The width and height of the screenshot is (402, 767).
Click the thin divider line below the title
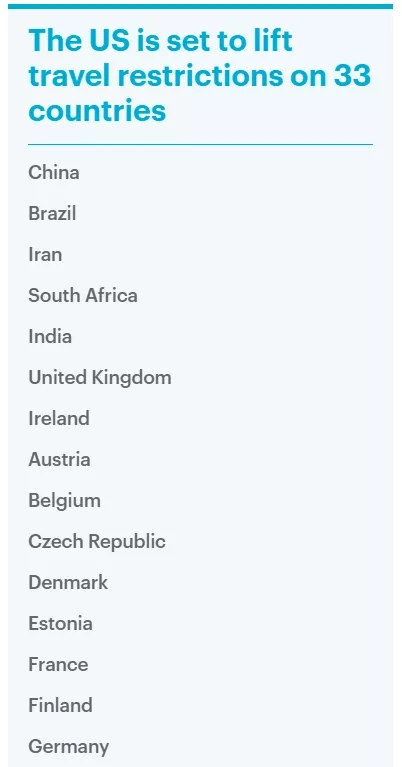pyautogui.click(x=201, y=145)
